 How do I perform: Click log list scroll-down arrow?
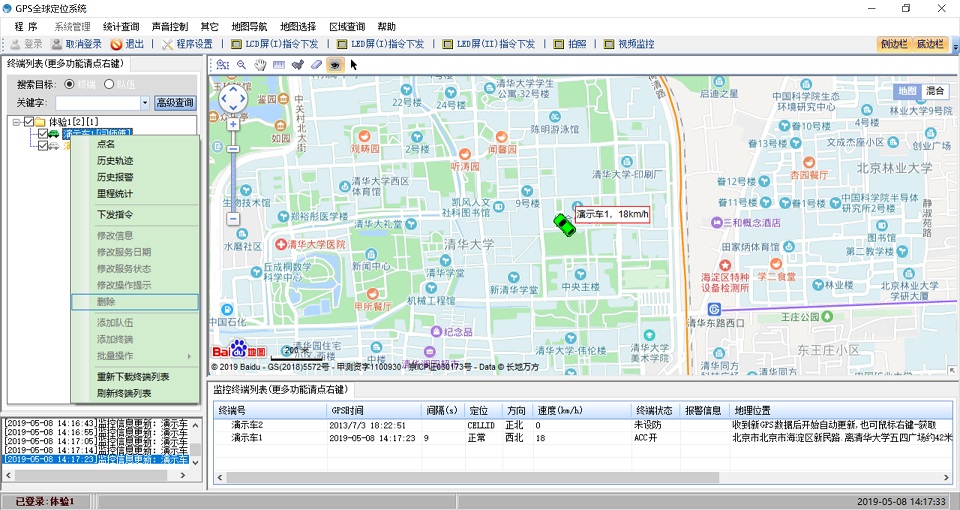[196, 462]
